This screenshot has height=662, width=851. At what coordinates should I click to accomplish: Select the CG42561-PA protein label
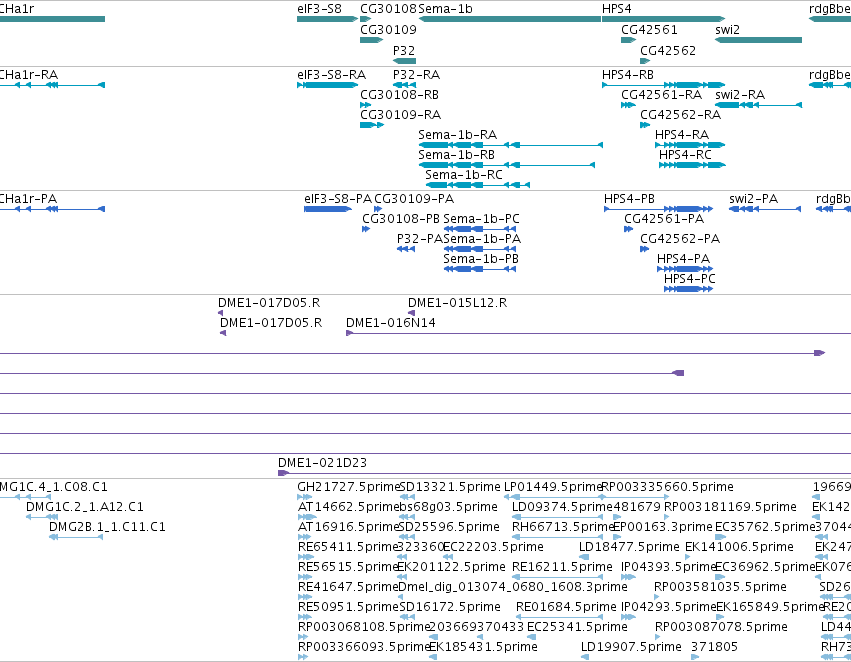point(664,219)
